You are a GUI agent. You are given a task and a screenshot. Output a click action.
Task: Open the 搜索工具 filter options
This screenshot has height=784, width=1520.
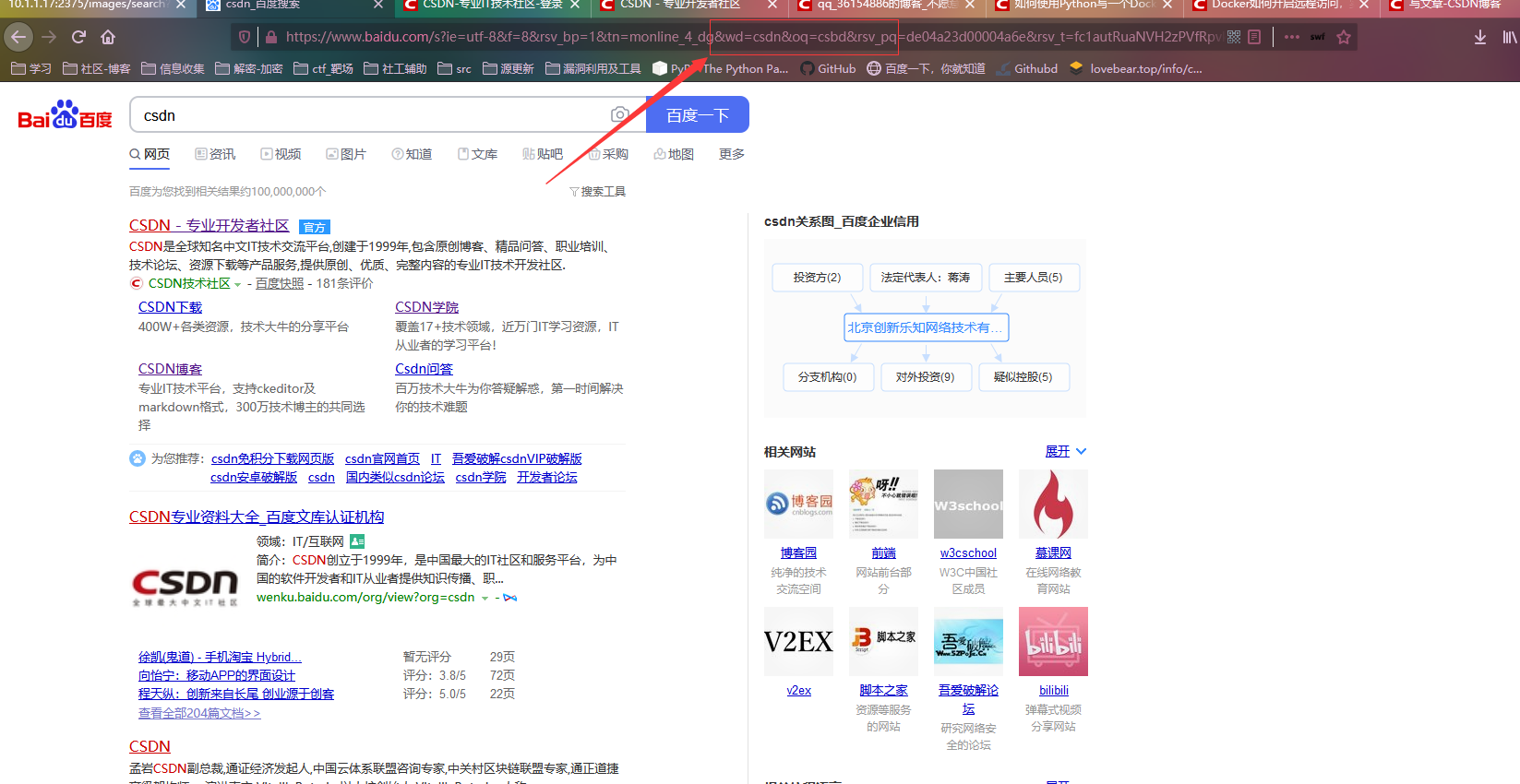coord(597,191)
